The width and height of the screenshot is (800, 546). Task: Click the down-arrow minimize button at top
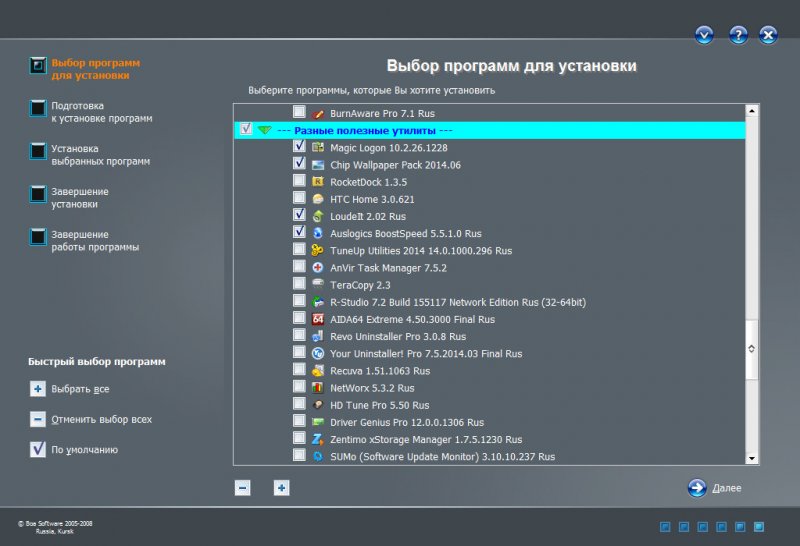[704, 35]
